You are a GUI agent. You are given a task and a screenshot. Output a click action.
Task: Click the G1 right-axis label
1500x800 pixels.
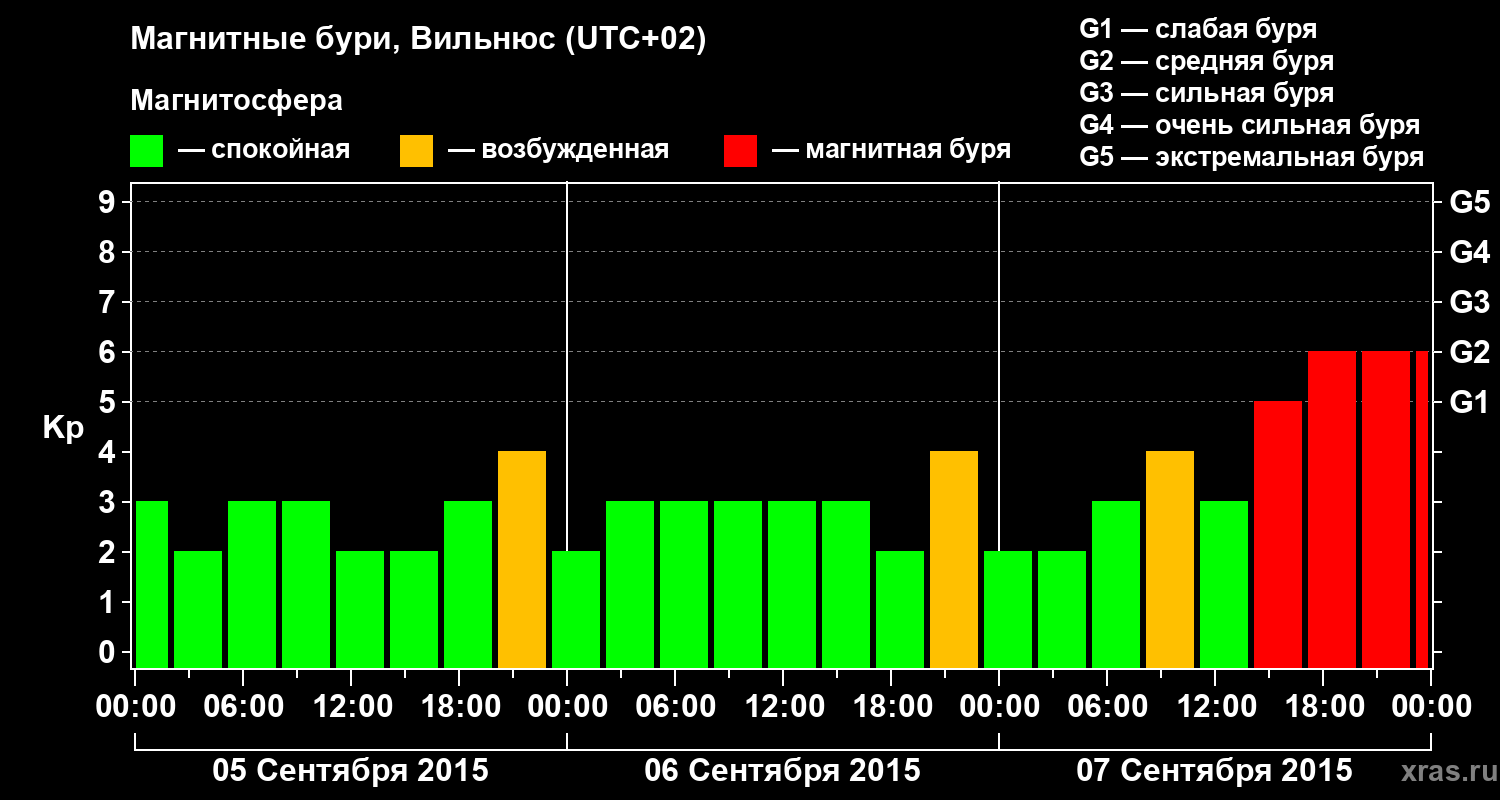(x=1469, y=402)
